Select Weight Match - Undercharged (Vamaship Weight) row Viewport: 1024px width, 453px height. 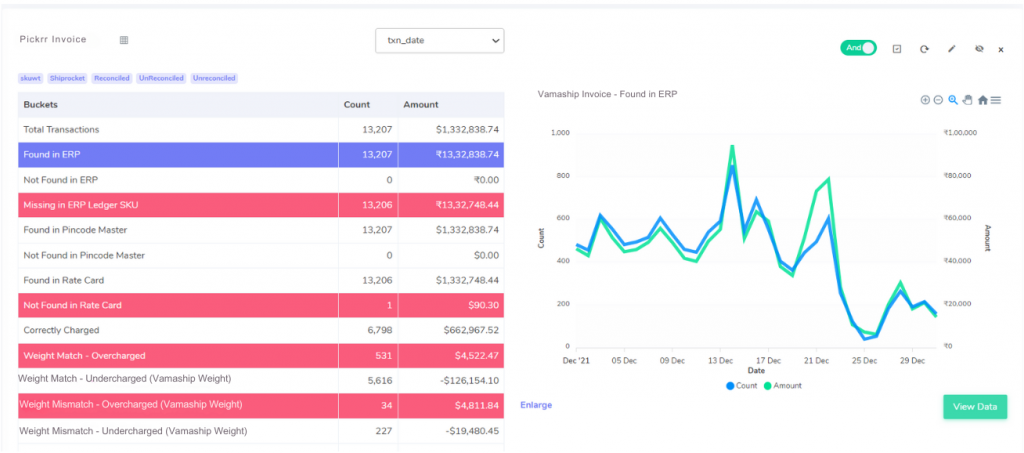tap(261, 381)
